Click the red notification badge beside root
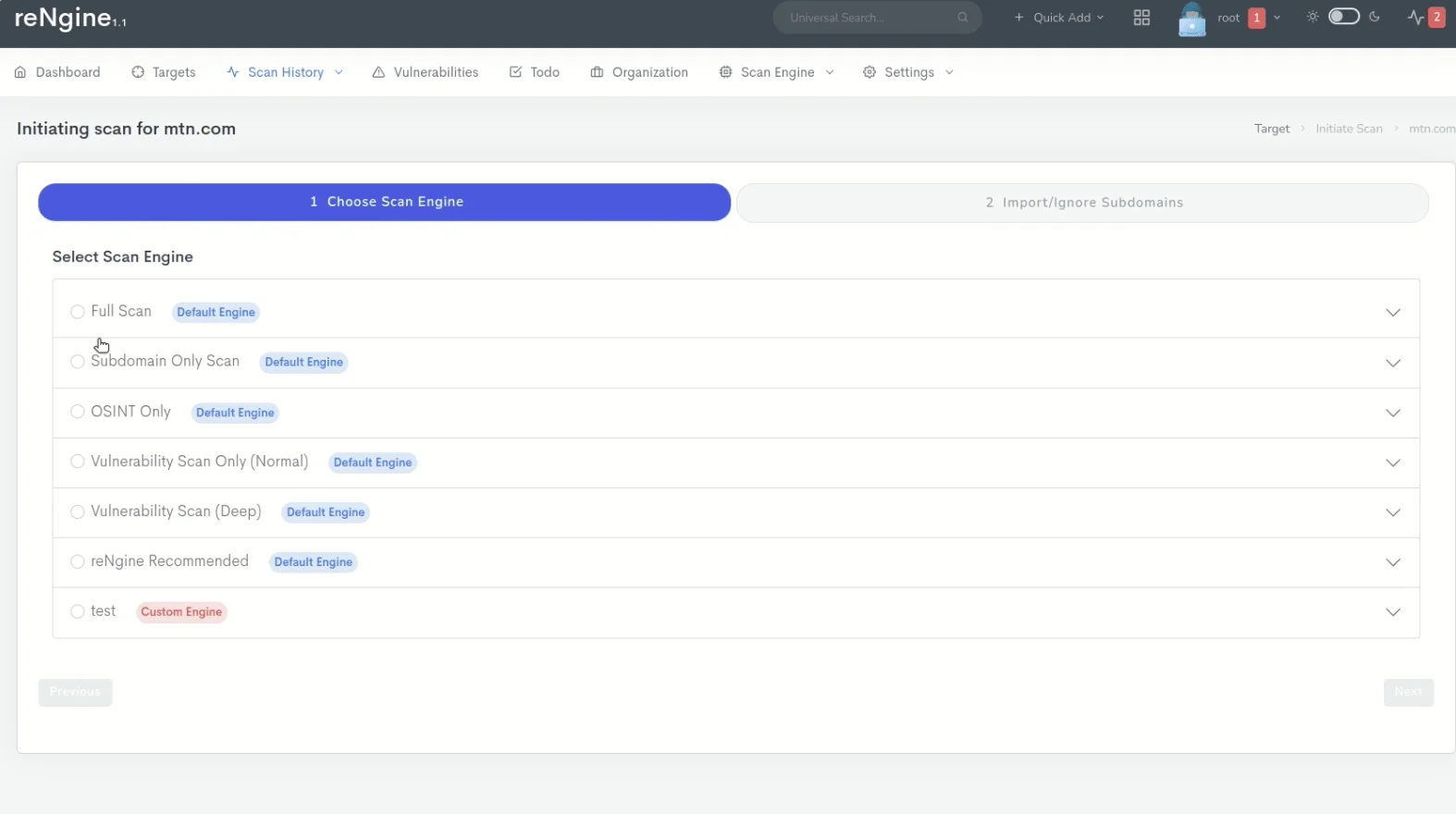Image resolution: width=1456 pixels, height=814 pixels. pos(1256,18)
